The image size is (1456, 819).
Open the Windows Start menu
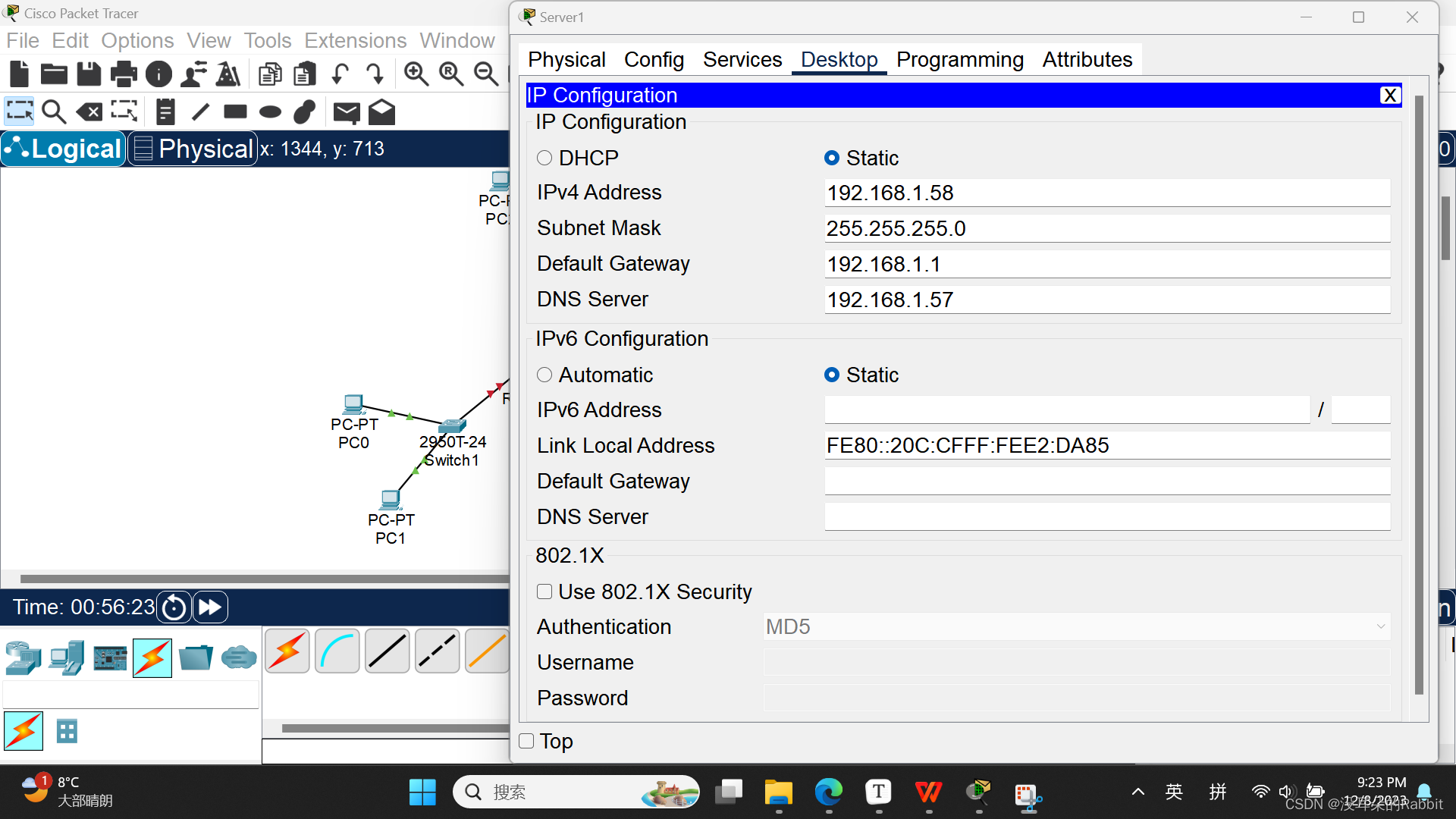(422, 792)
